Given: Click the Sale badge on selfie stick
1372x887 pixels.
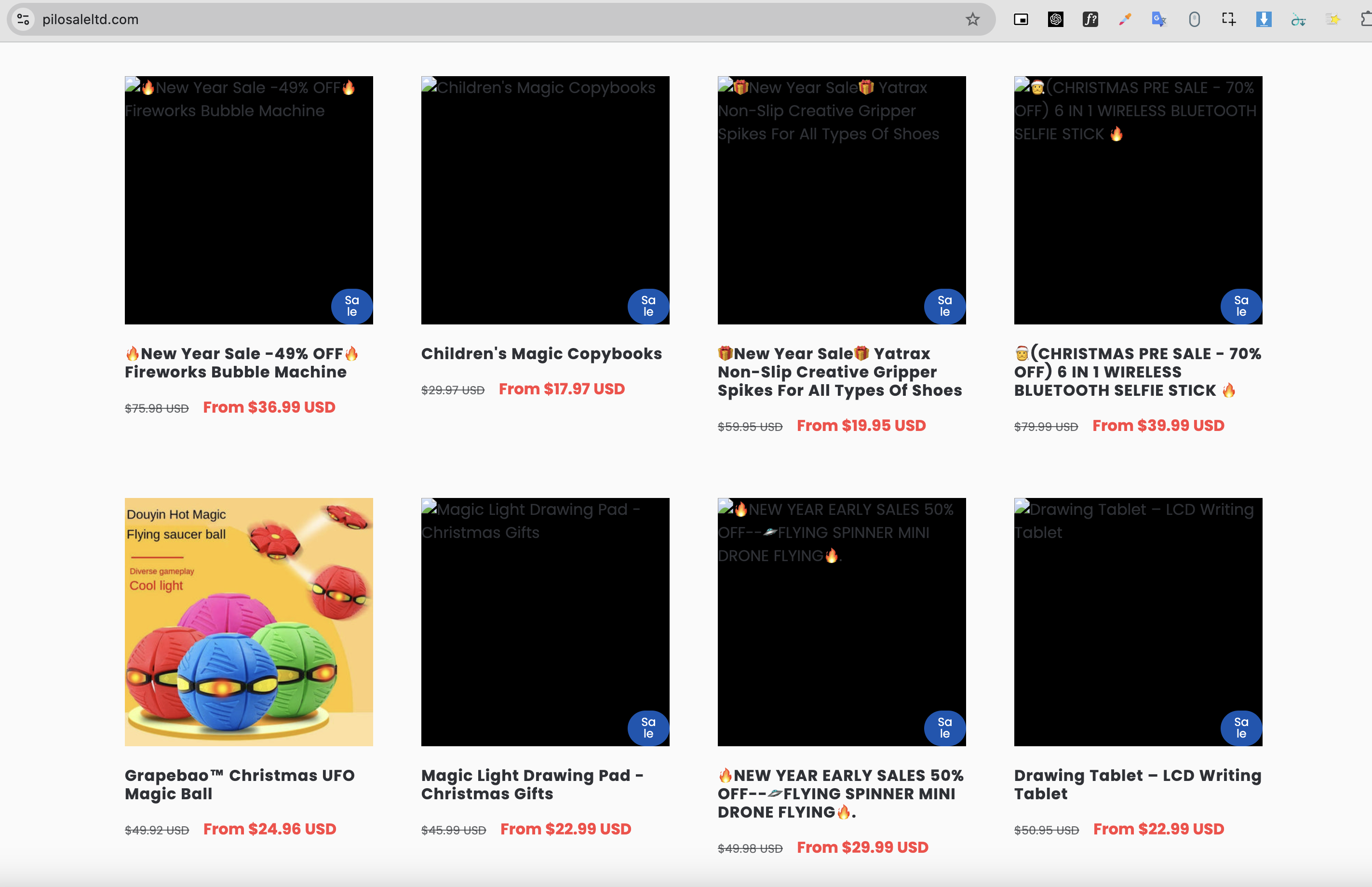Looking at the screenshot, I should pyautogui.click(x=1241, y=306).
